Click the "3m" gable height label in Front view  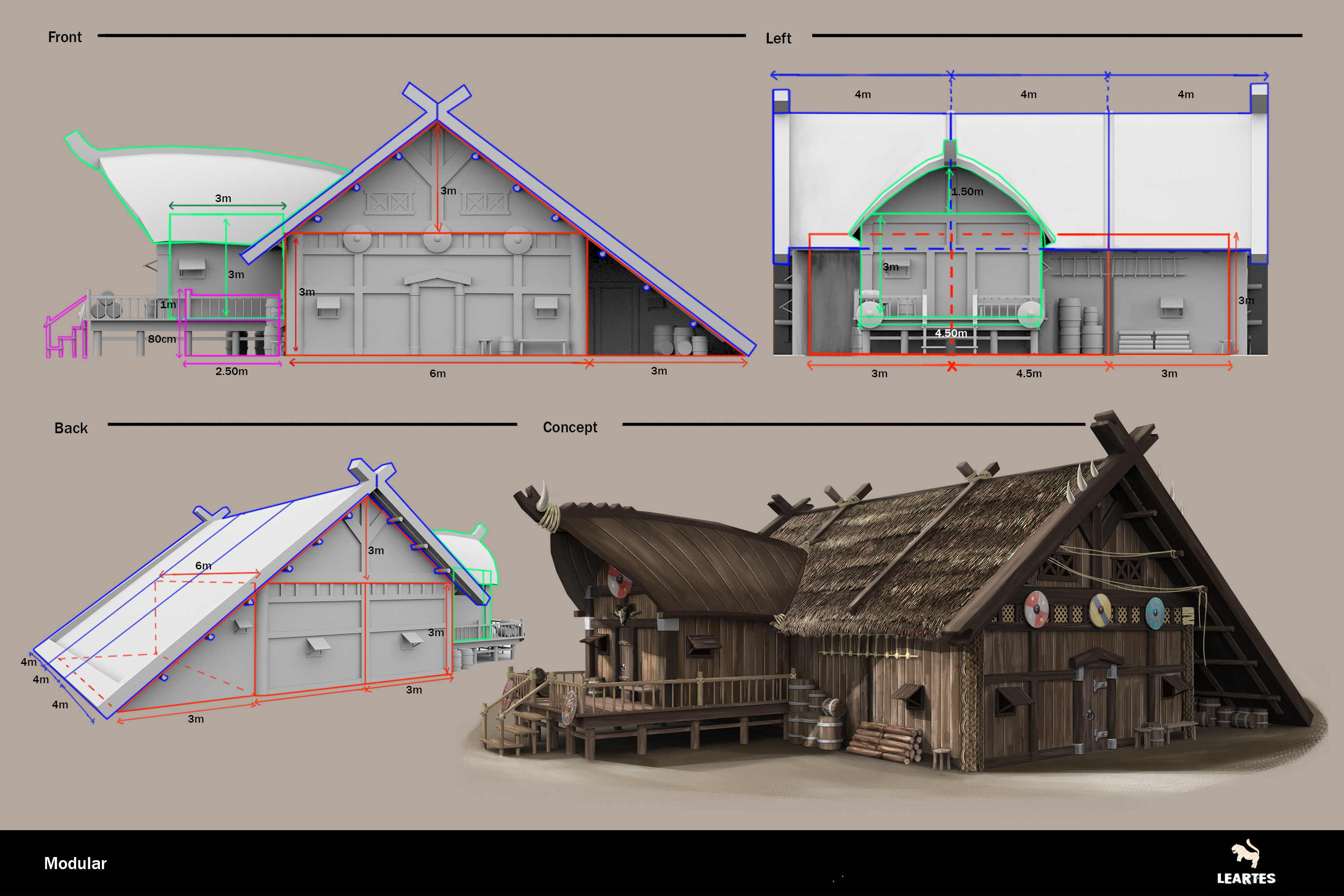click(448, 191)
